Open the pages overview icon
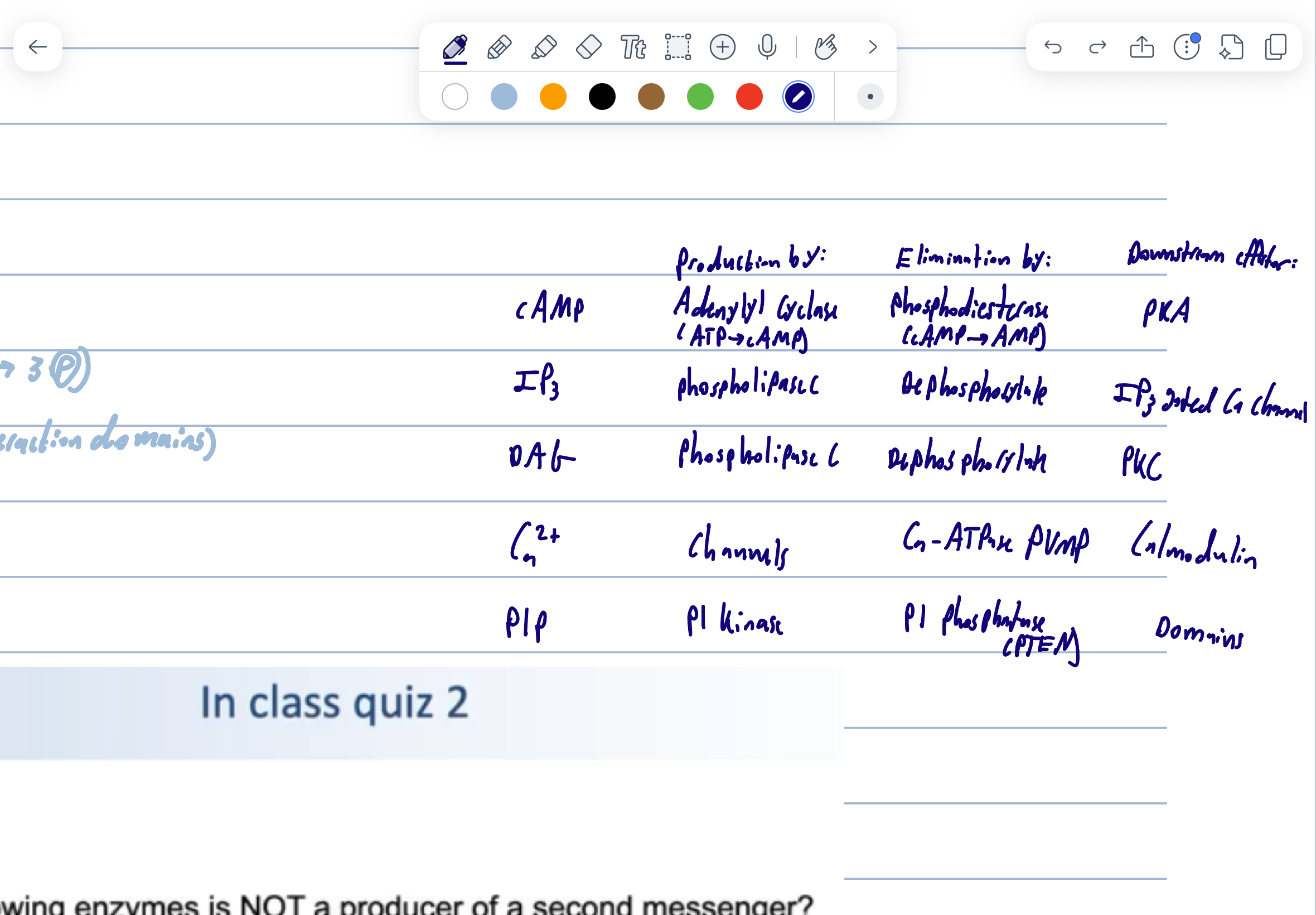Image resolution: width=1316 pixels, height=915 pixels. (1276, 47)
